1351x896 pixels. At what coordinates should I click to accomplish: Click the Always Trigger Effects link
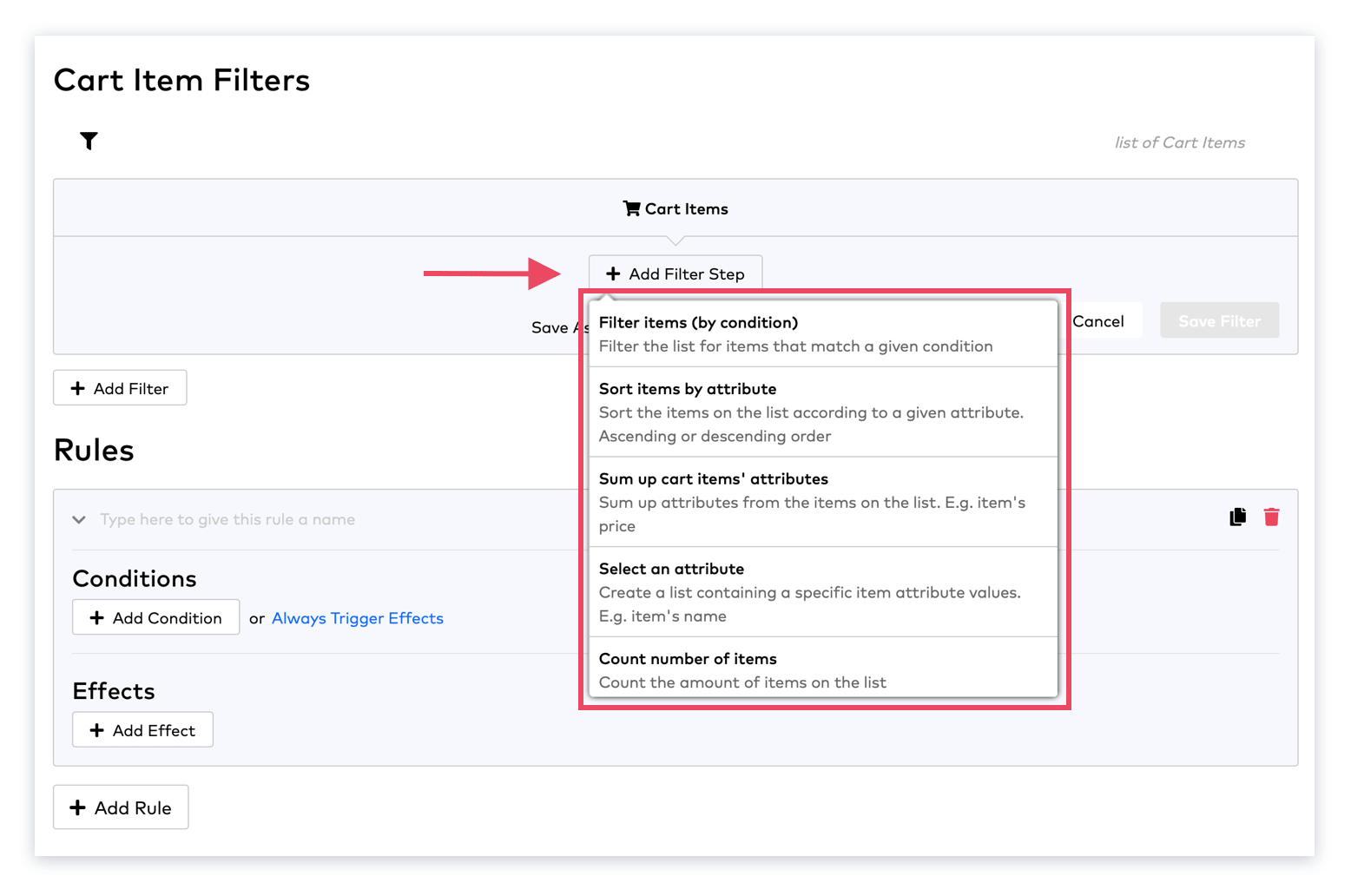(x=357, y=618)
